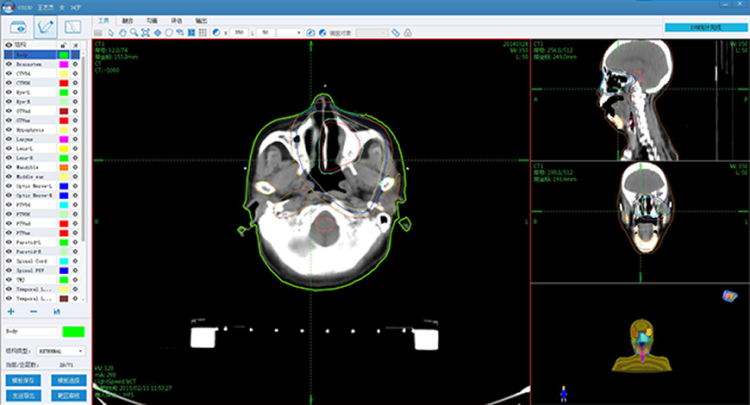Click the Body structure name field
750x405 pixels.
[x=30, y=331]
